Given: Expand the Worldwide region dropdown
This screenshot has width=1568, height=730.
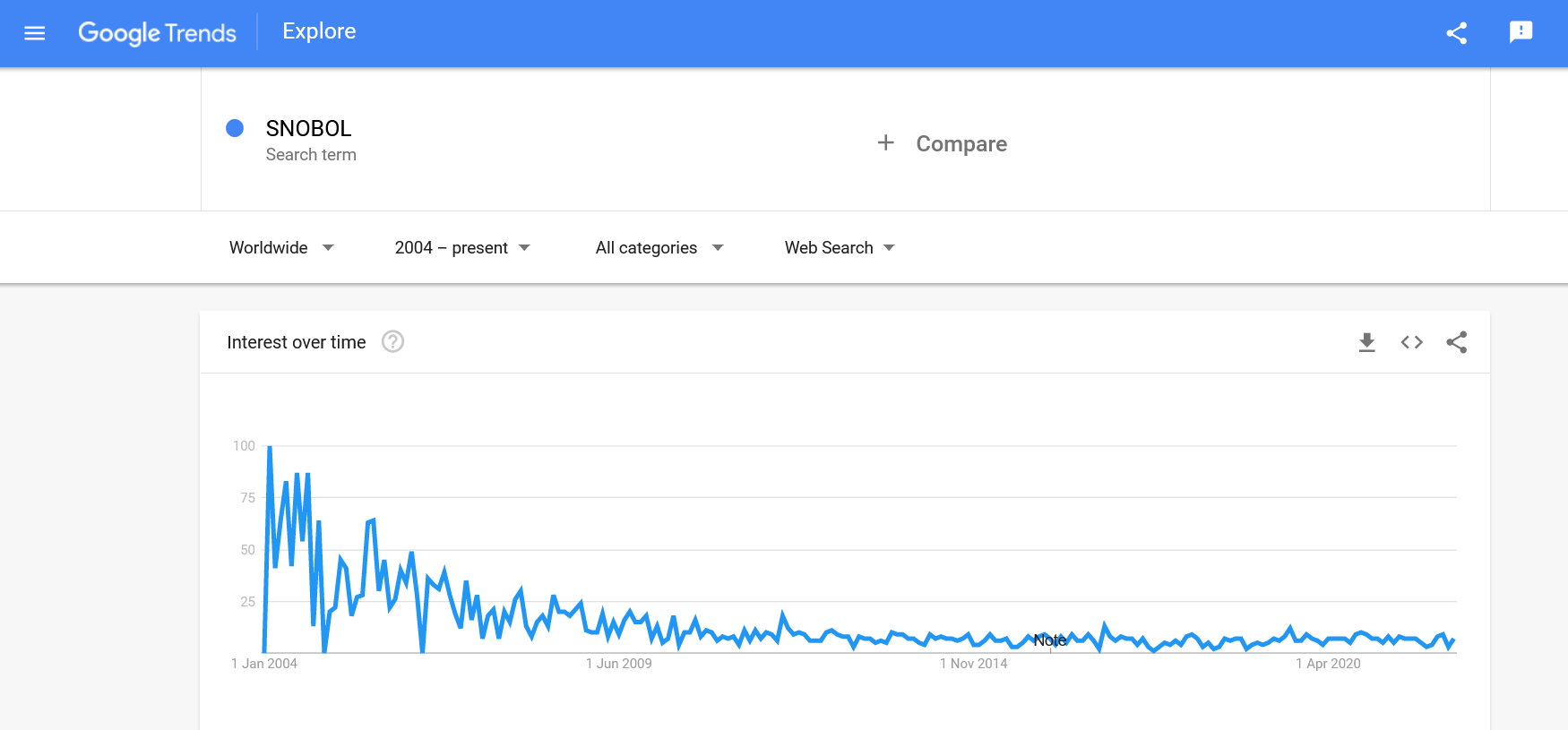Looking at the screenshot, I should click(x=281, y=248).
